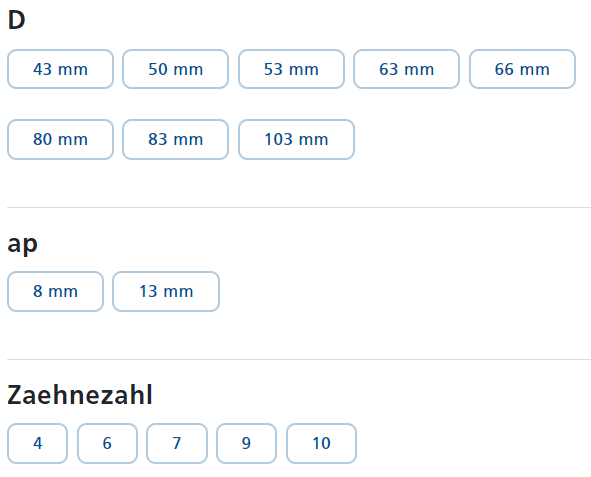Select the 83 mm diameter chip
This screenshot has height=477, width=591.
pyautogui.click(x=176, y=139)
